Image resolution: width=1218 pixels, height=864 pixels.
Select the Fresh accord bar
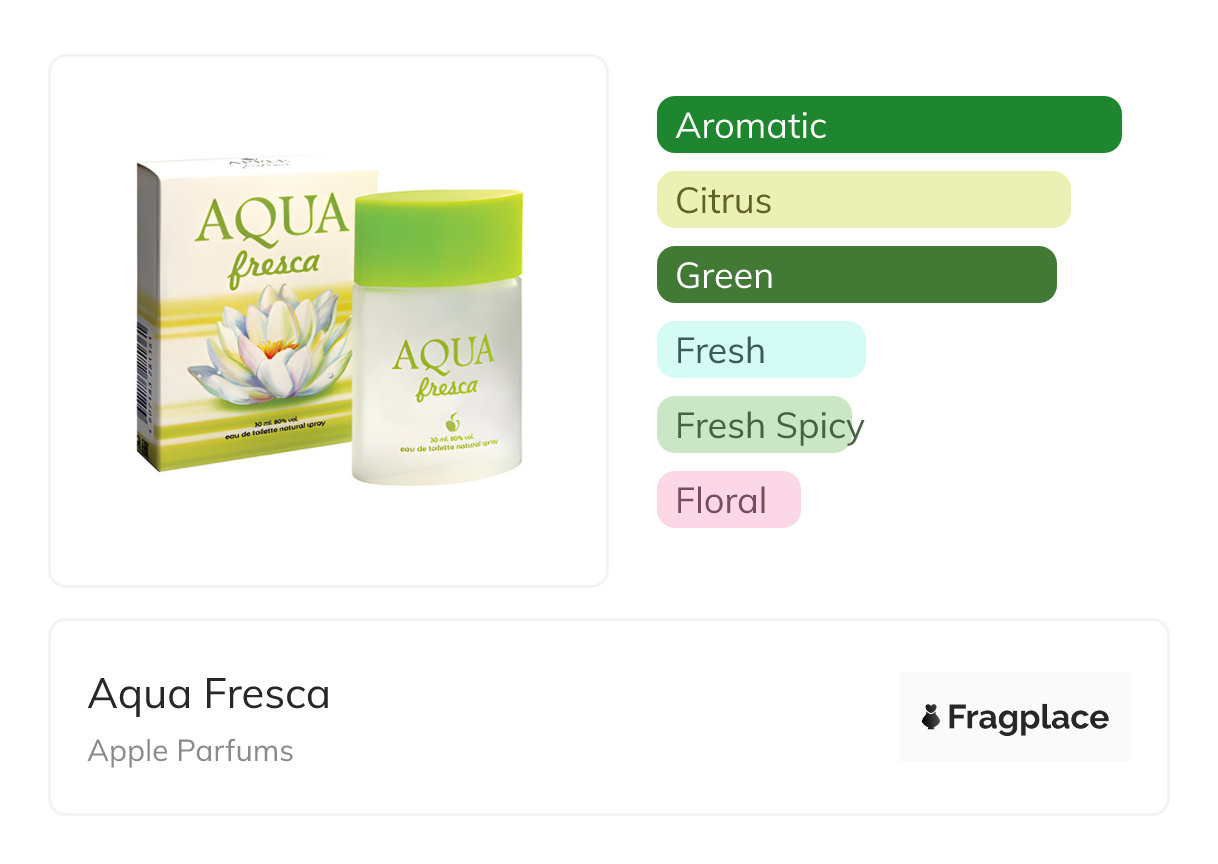tap(760, 350)
